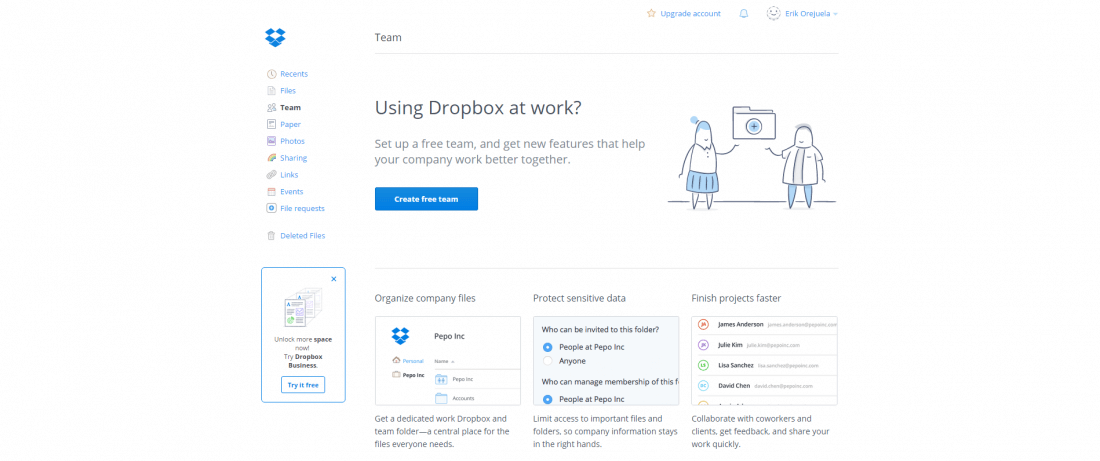Click the File requests icon
Viewport: 1100px width, 461px height.
click(271, 208)
